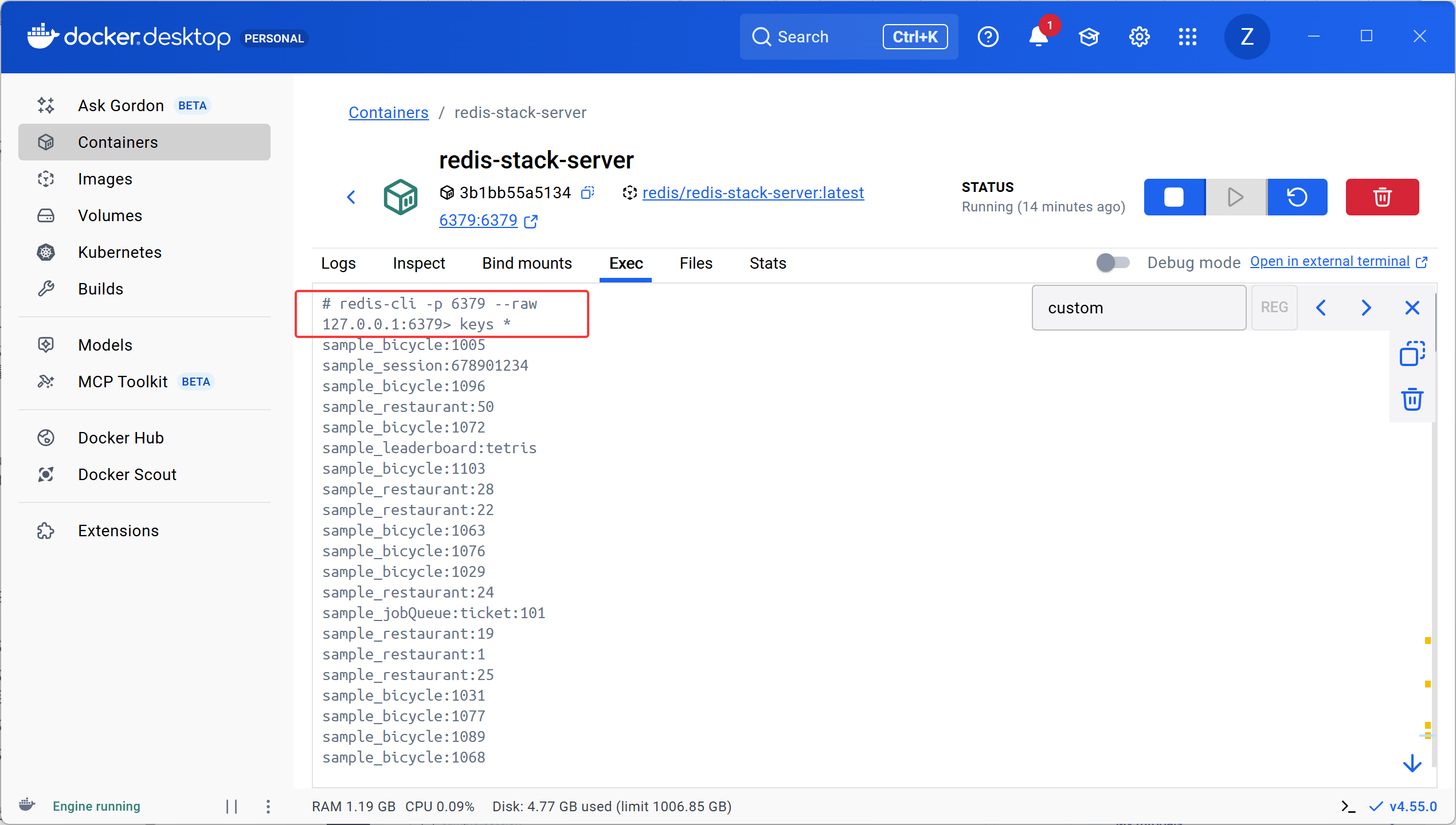1456x825 pixels.
Task: Delete the container using red trash button
Action: (1382, 197)
